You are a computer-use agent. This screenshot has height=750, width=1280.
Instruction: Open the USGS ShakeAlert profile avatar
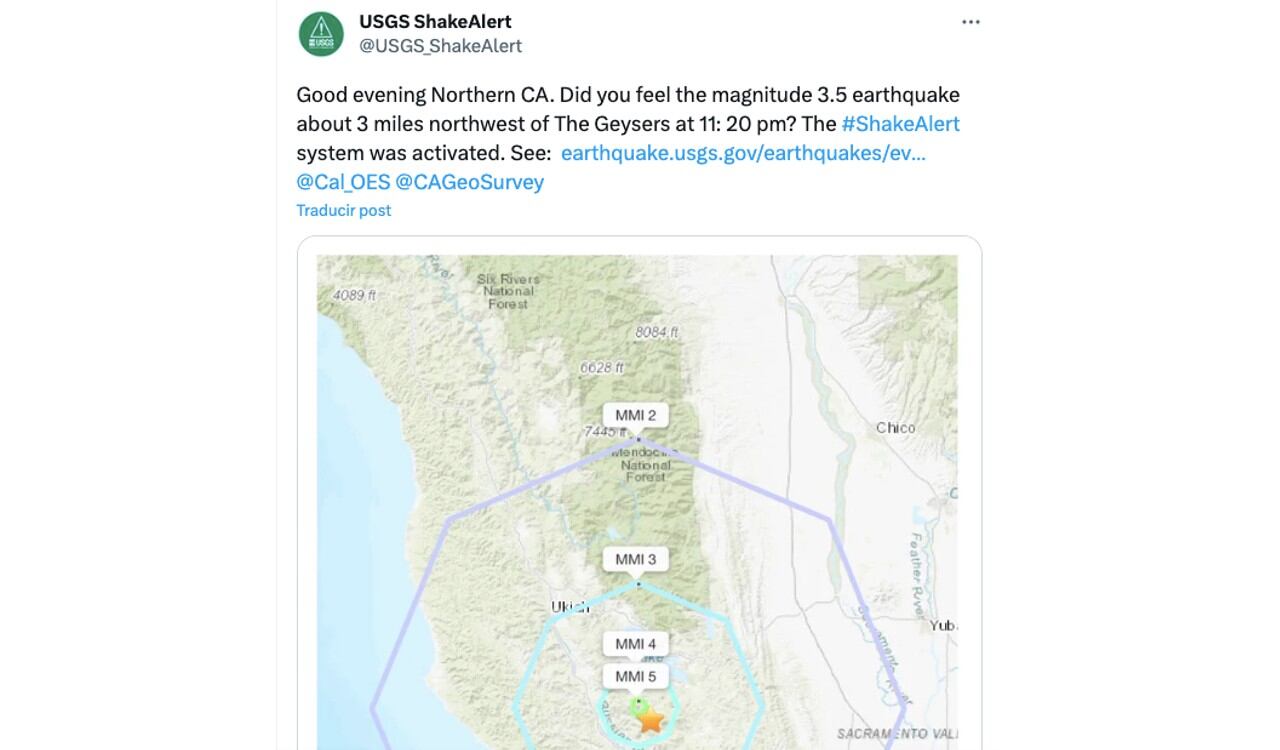pos(320,32)
